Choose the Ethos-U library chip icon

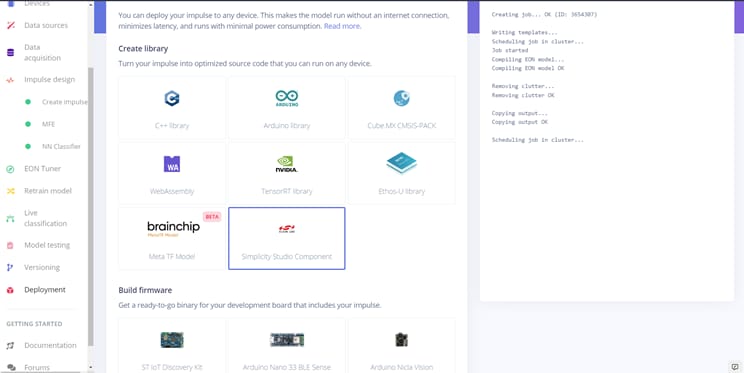point(401,163)
